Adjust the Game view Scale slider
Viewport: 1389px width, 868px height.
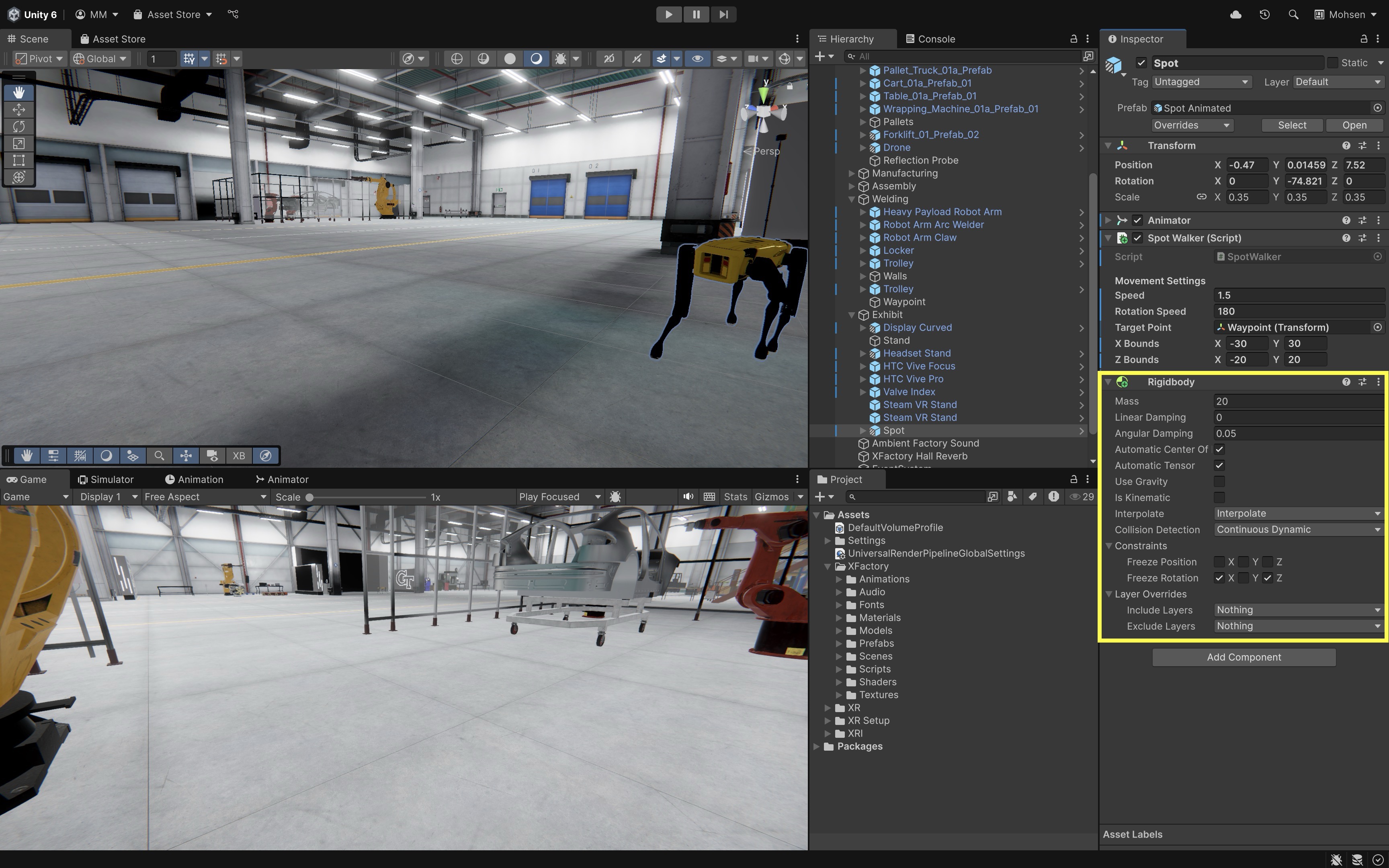310,497
